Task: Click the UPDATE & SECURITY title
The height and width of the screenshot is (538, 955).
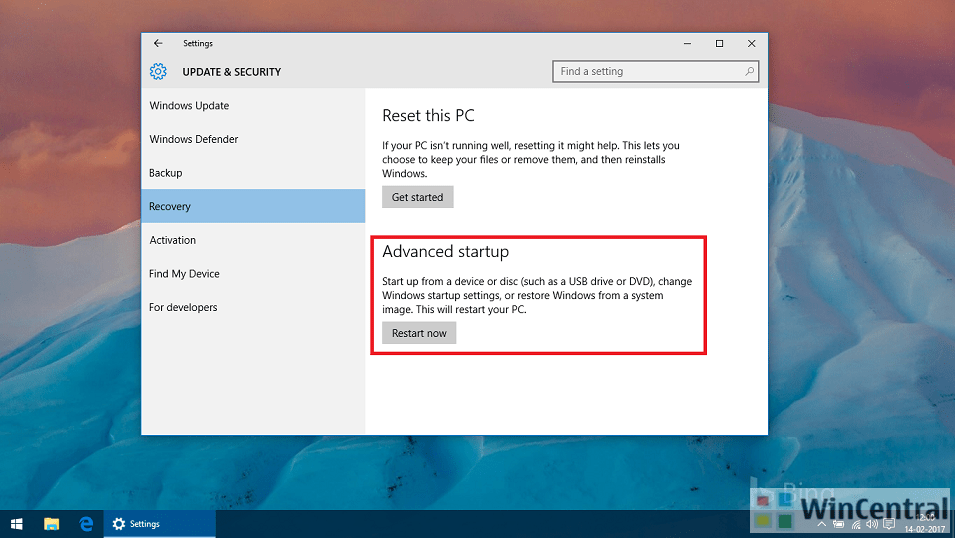Action: 231,72
